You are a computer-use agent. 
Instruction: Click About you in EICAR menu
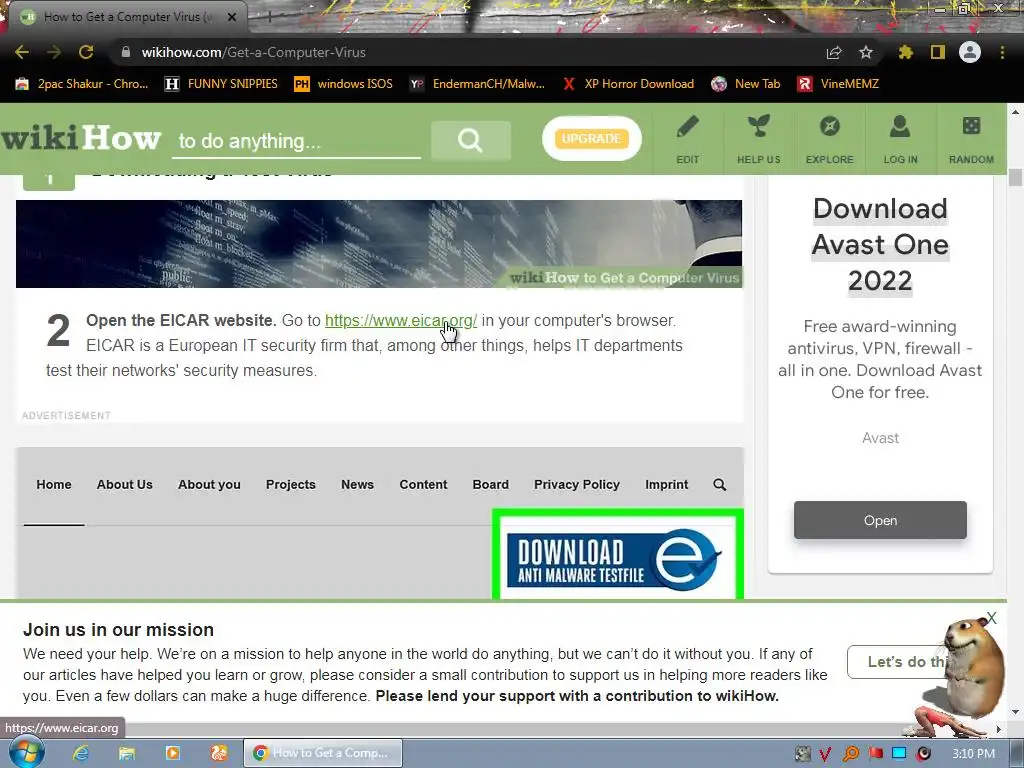(x=209, y=485)
